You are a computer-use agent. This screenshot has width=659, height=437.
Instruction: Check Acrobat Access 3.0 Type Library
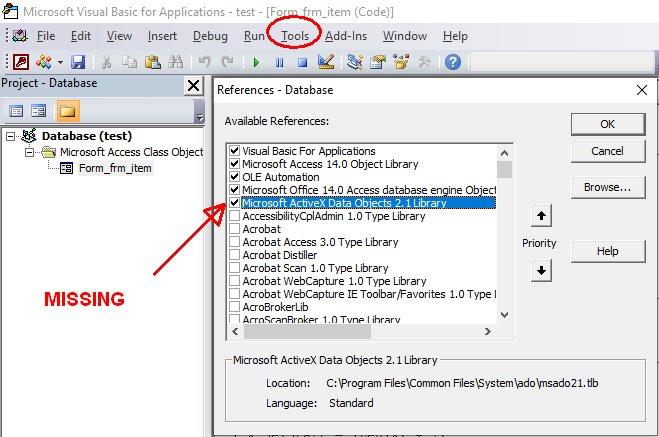click(235, 242)
